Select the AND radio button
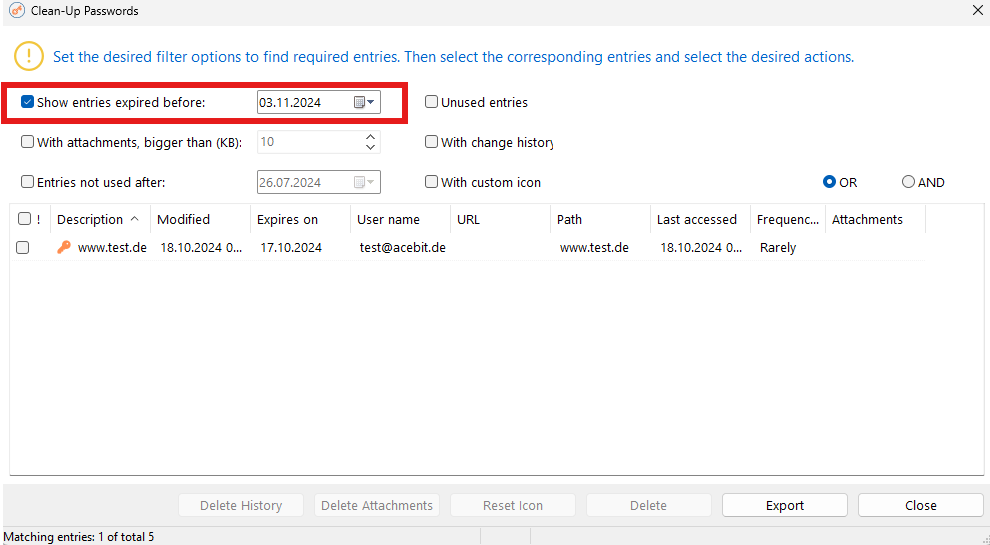 [908, 182]
